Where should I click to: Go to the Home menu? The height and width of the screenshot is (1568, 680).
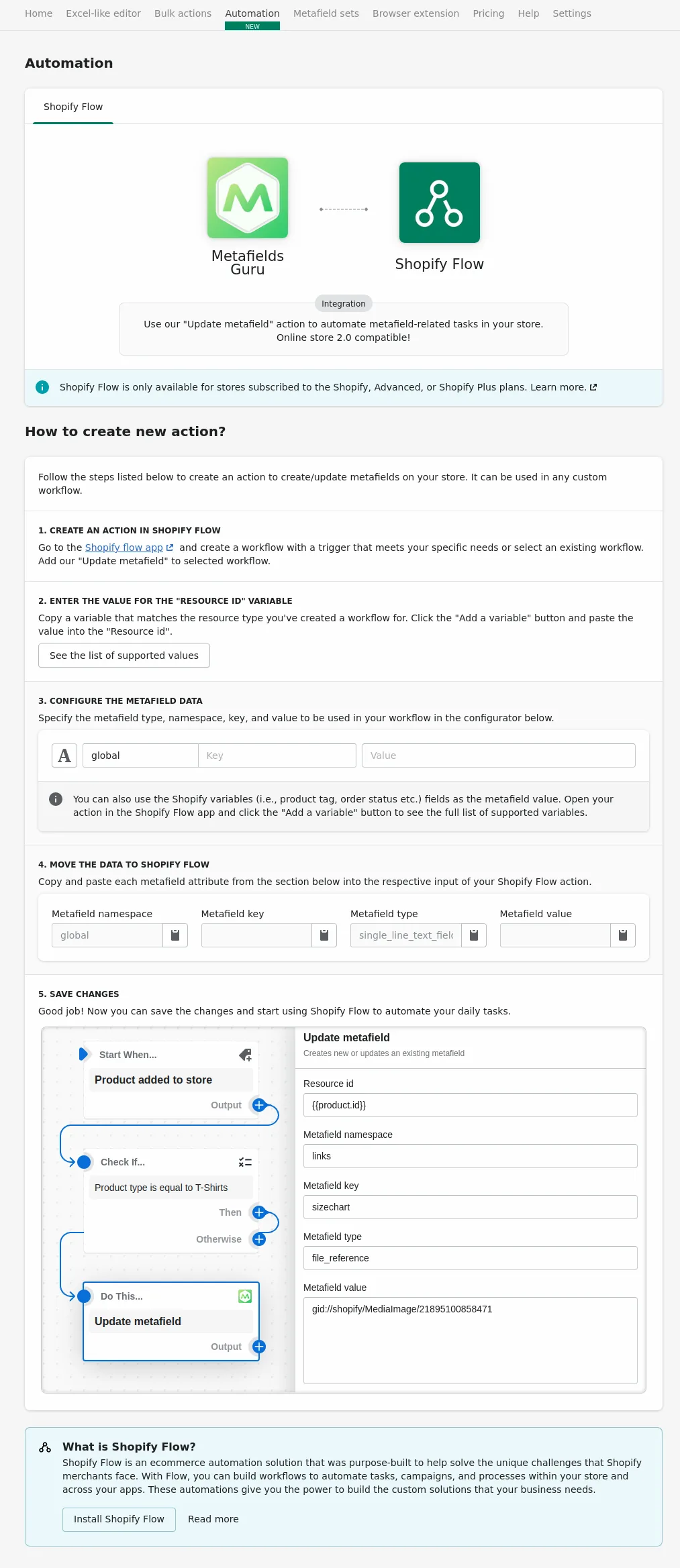click(x=39, y=13)
